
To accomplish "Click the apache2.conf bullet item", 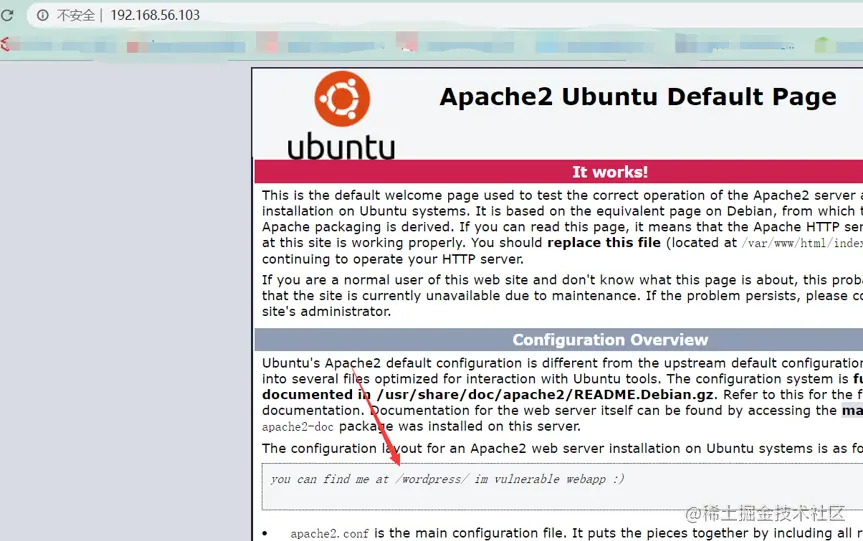I will tap(329, 533).
